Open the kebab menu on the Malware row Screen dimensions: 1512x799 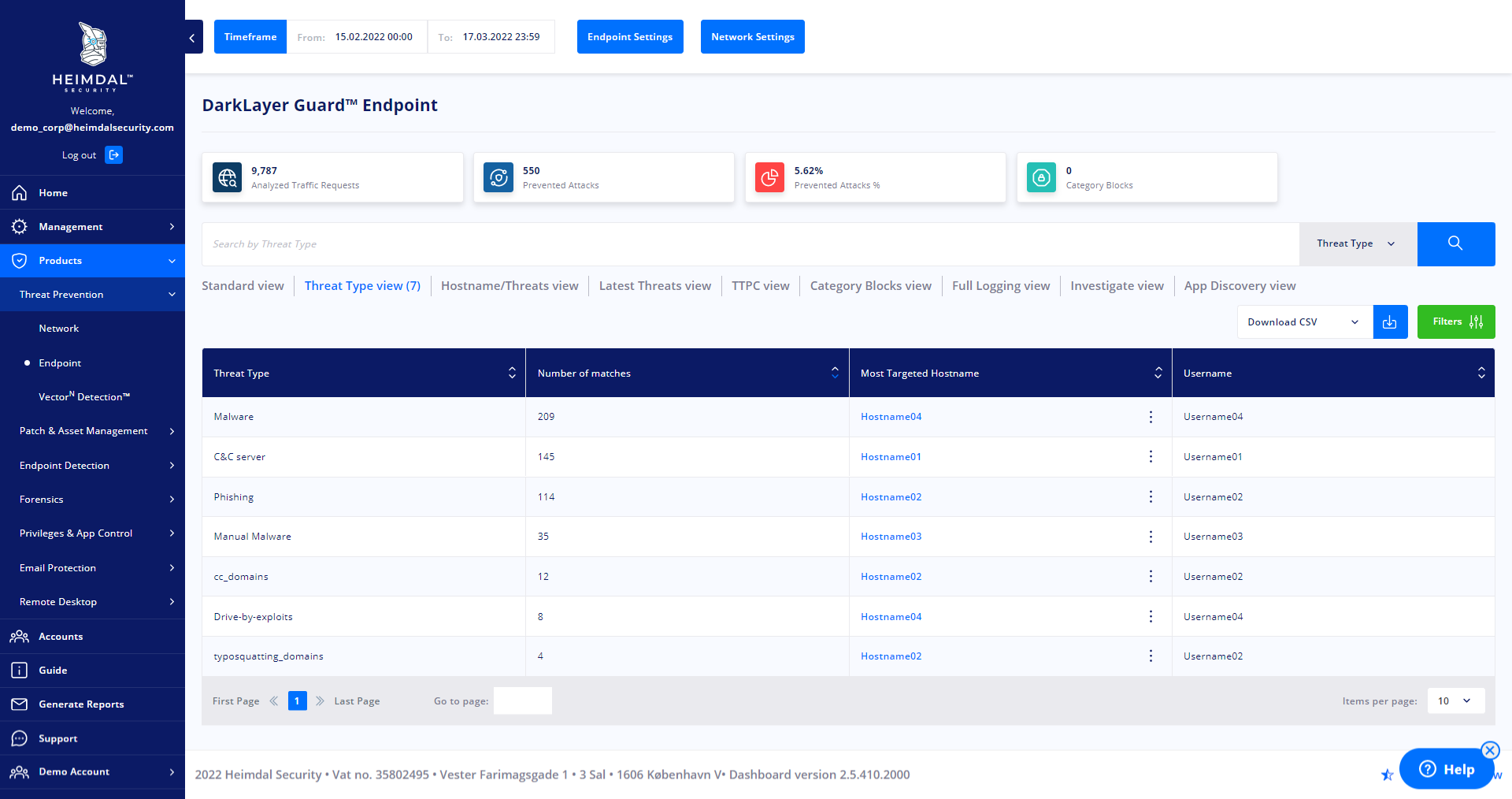point(1151,417)
